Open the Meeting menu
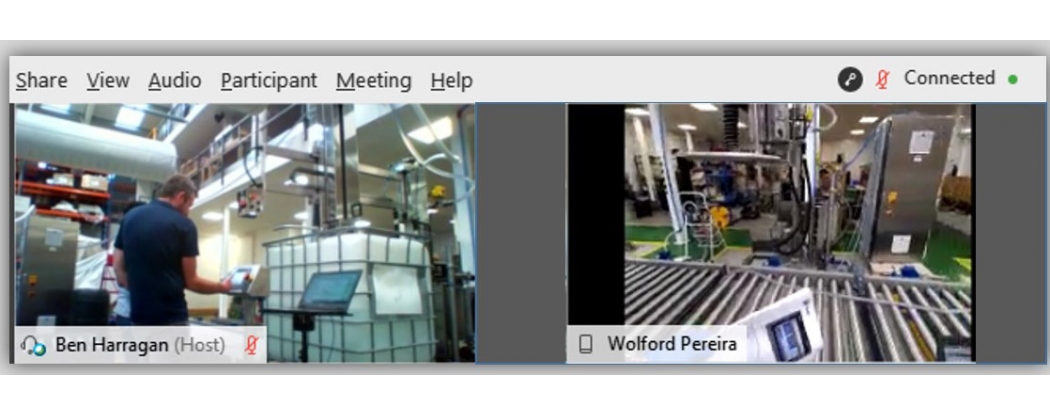Image resolution: width=1050 pixels, height=415 pixels. pos(373,81)
